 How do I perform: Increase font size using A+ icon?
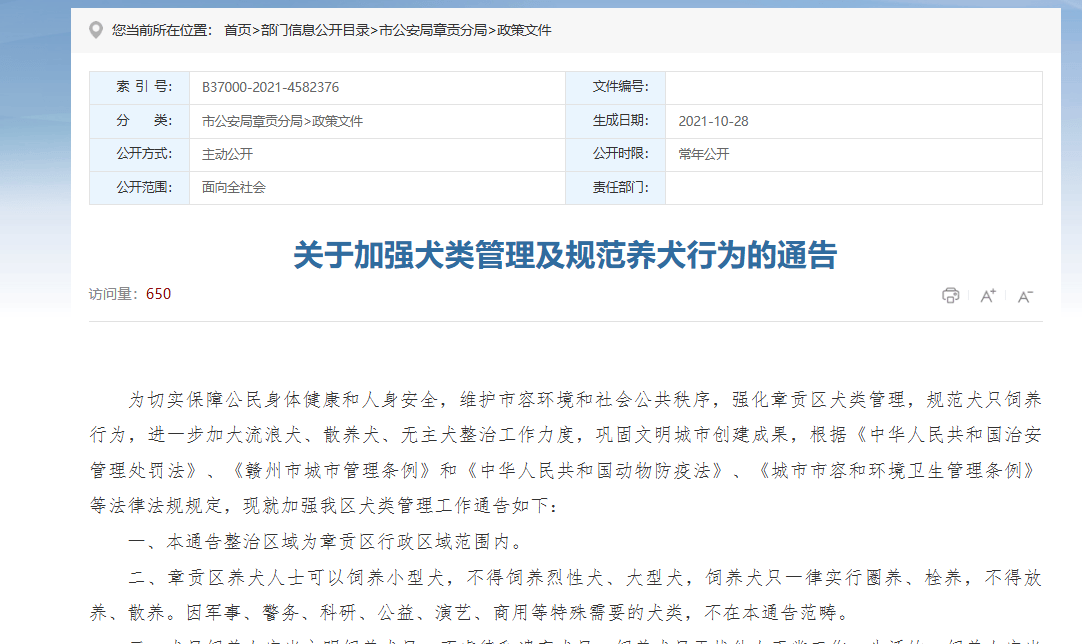tap(987, 296)
